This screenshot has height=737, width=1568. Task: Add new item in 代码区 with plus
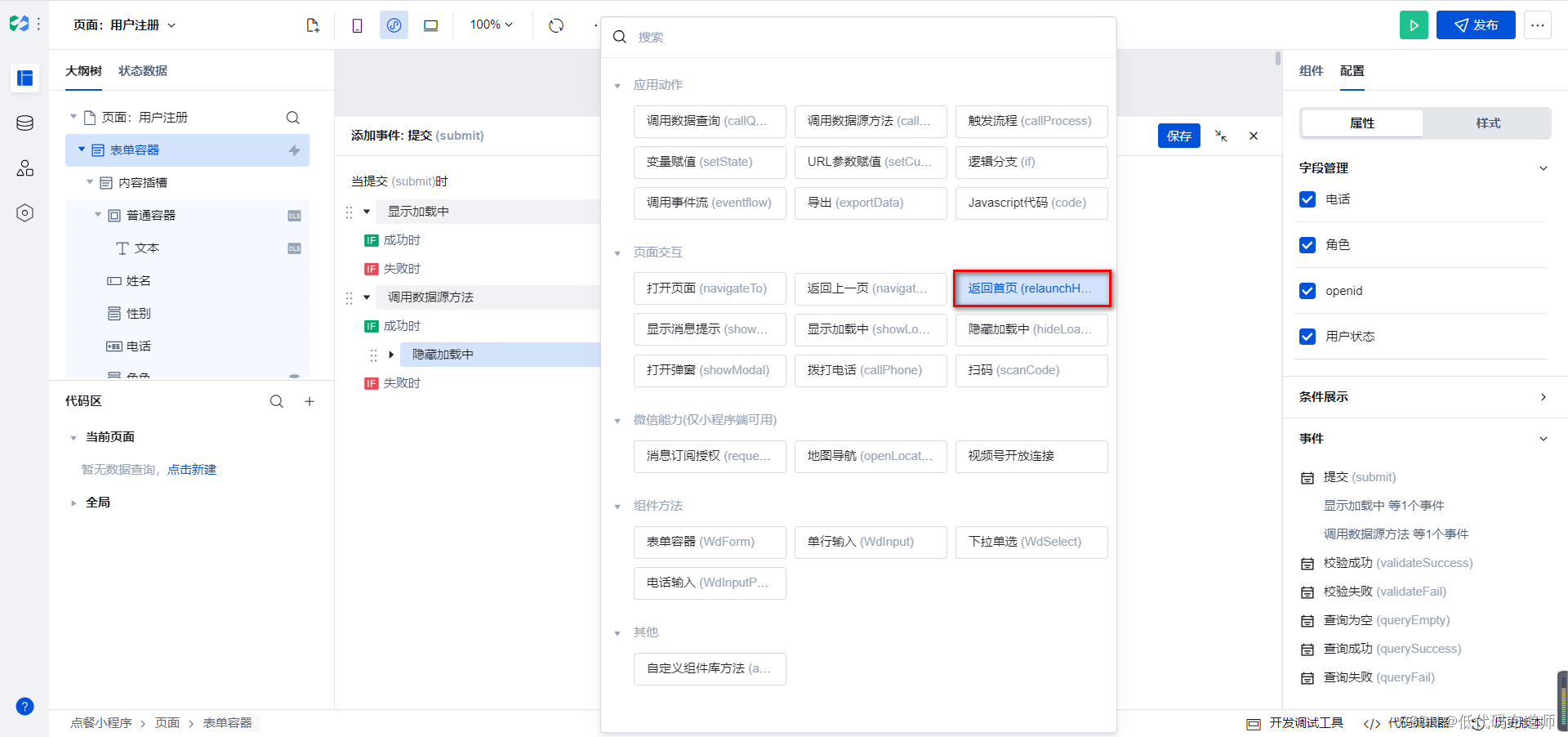point(310,401)
